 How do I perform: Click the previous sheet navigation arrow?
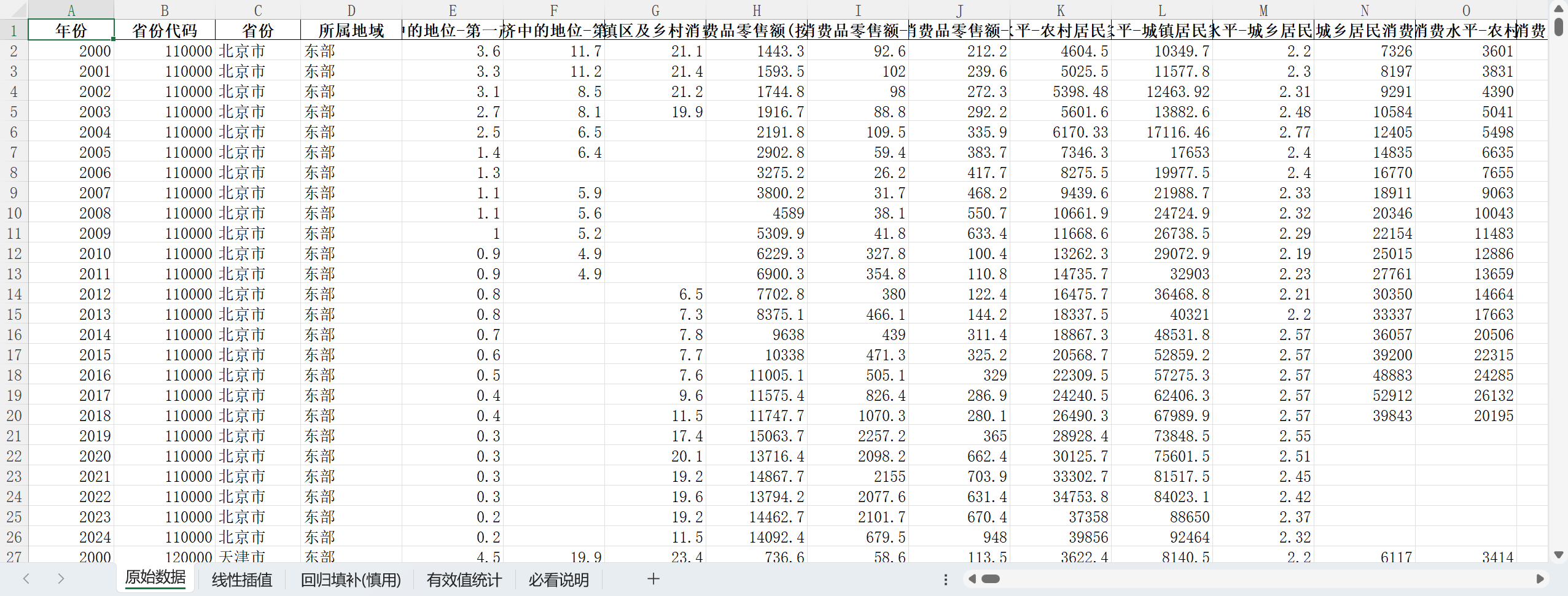26,579
